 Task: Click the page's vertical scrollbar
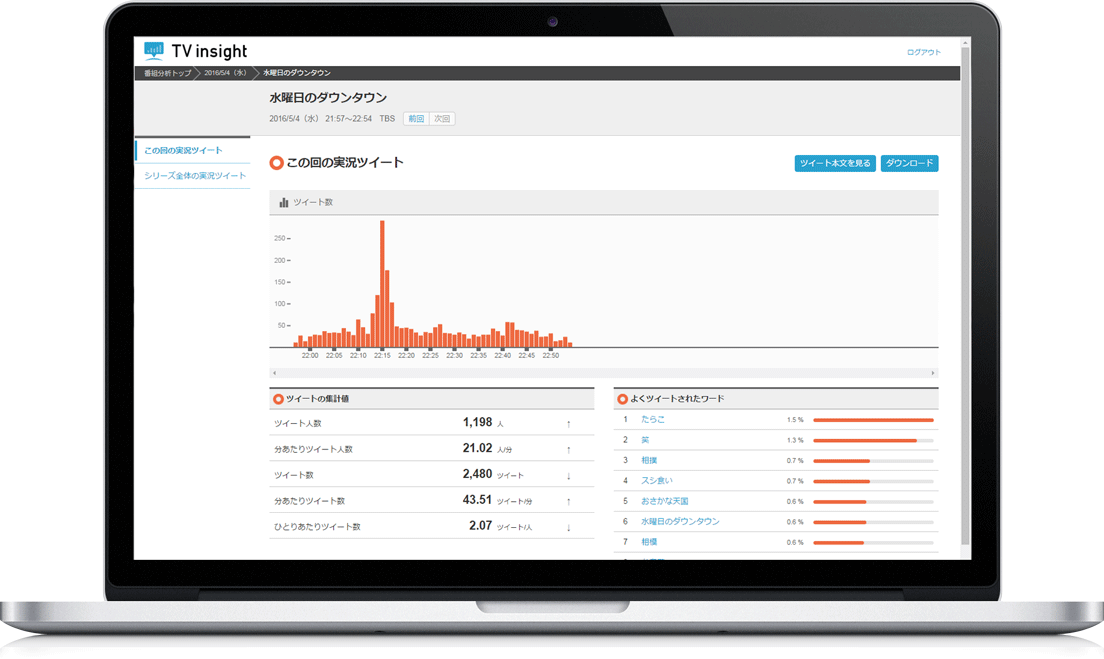[x=965, y=296]
